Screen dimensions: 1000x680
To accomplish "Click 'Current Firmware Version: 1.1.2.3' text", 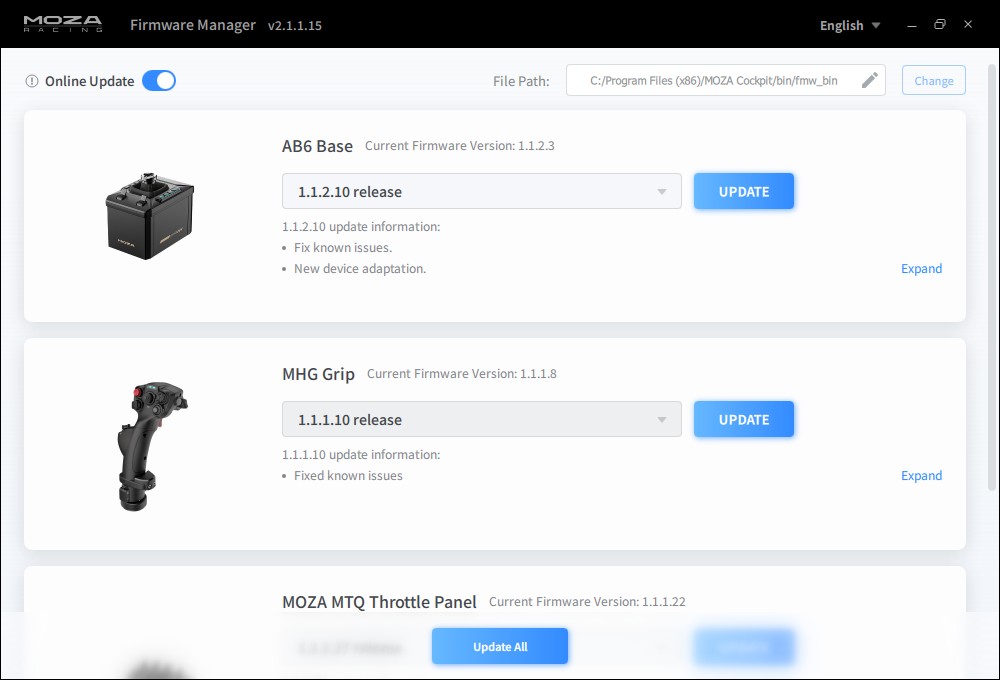I will 459,146.
